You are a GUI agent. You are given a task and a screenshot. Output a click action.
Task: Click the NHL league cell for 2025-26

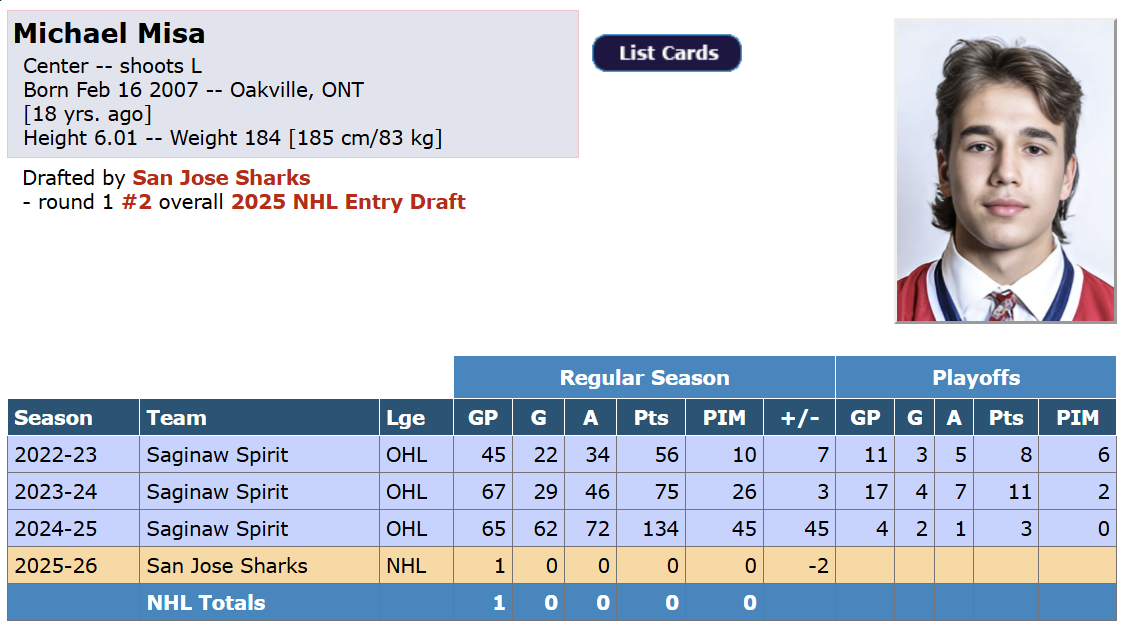click(x=406, y=566)
